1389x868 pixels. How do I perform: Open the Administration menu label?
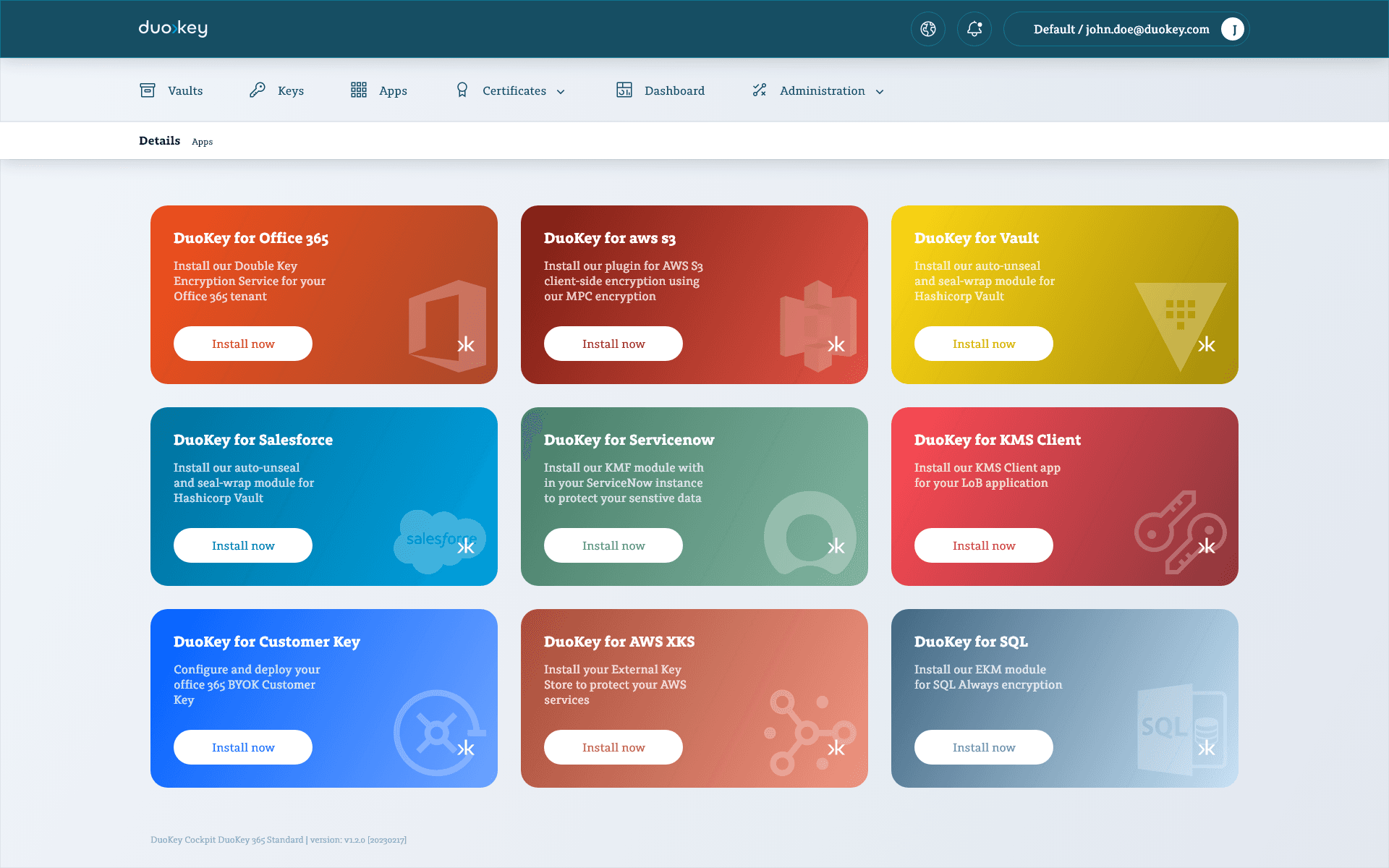[823, 90]
